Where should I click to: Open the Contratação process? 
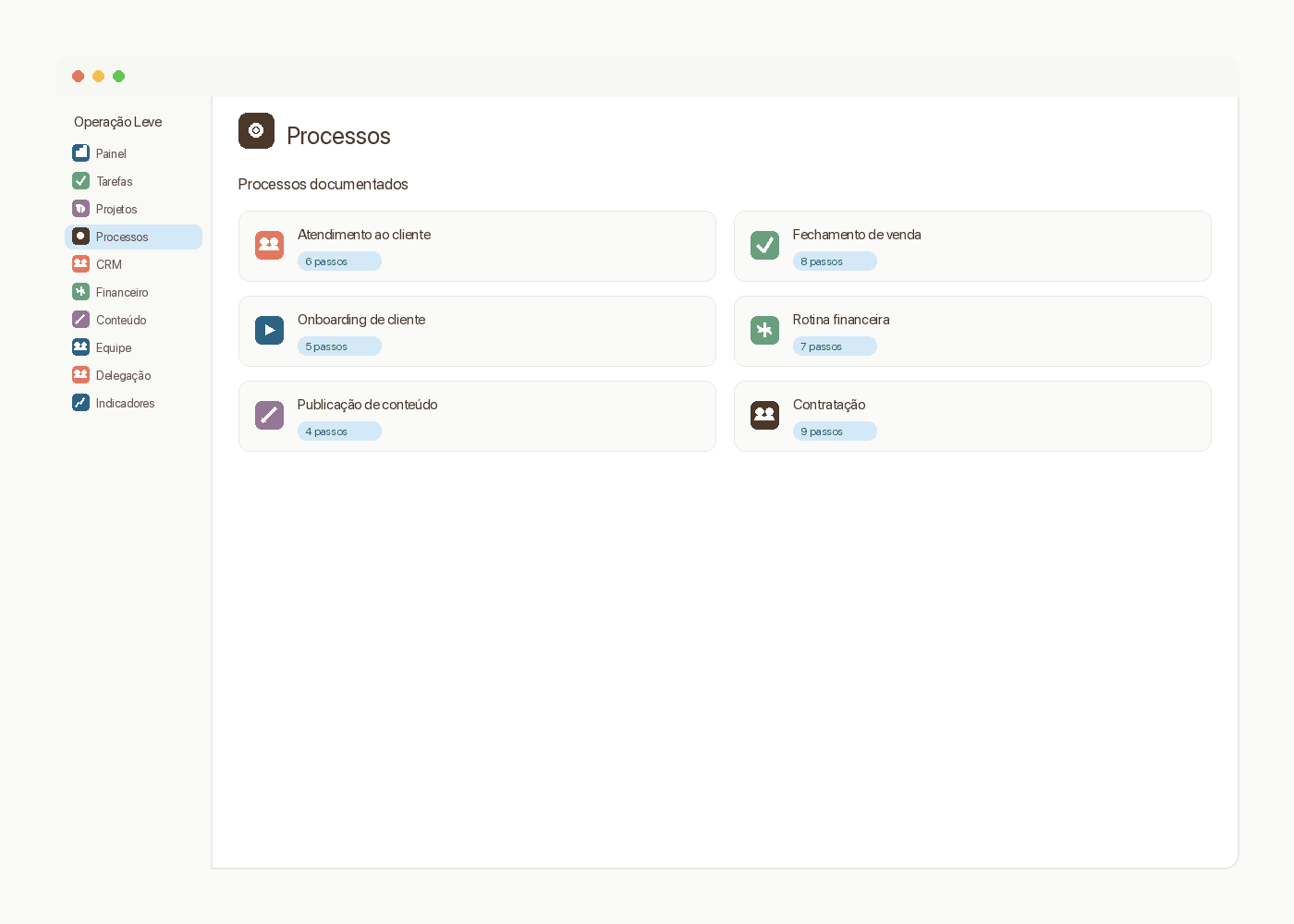click(972, 417)
